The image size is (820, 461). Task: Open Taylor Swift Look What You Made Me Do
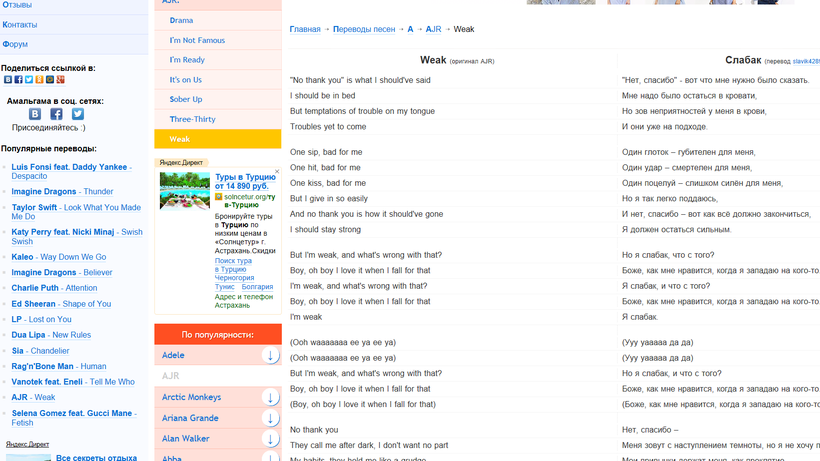click(x=76, y=212)
